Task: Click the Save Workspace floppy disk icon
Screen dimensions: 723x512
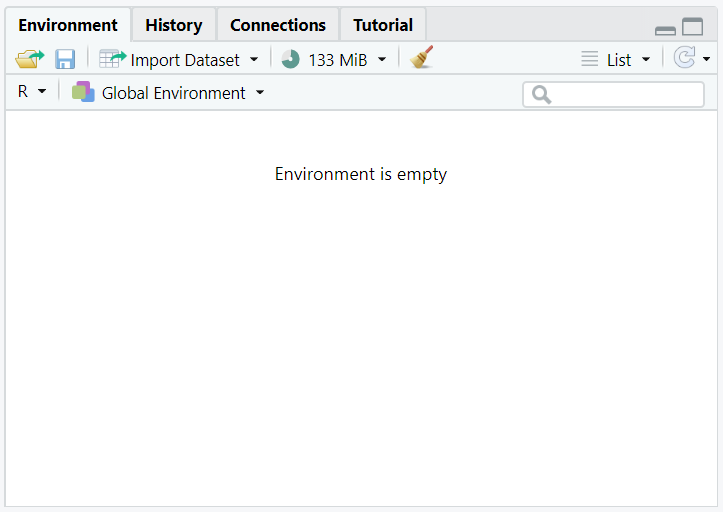Action: (x=65, y=59)
